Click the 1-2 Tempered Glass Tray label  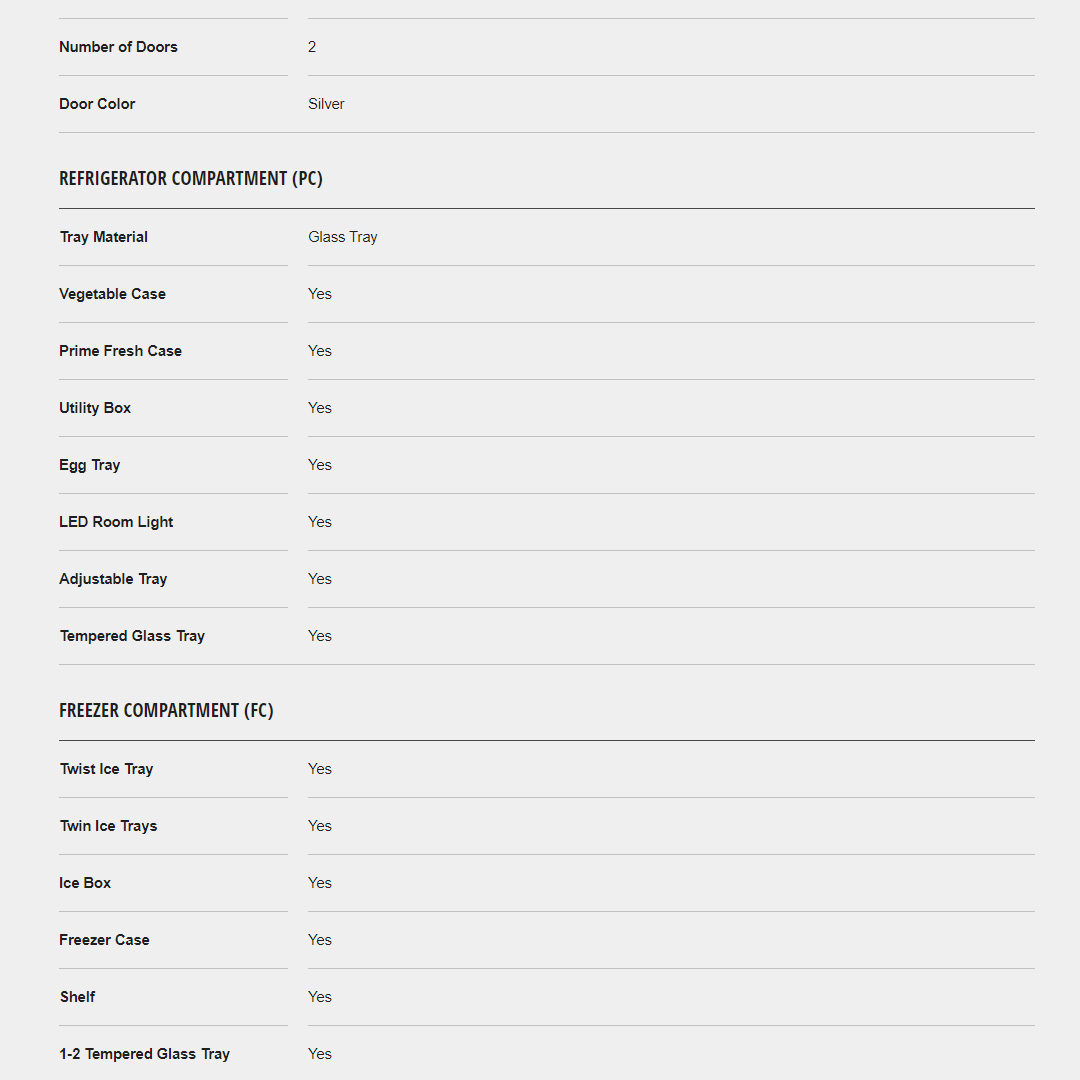144,1054
